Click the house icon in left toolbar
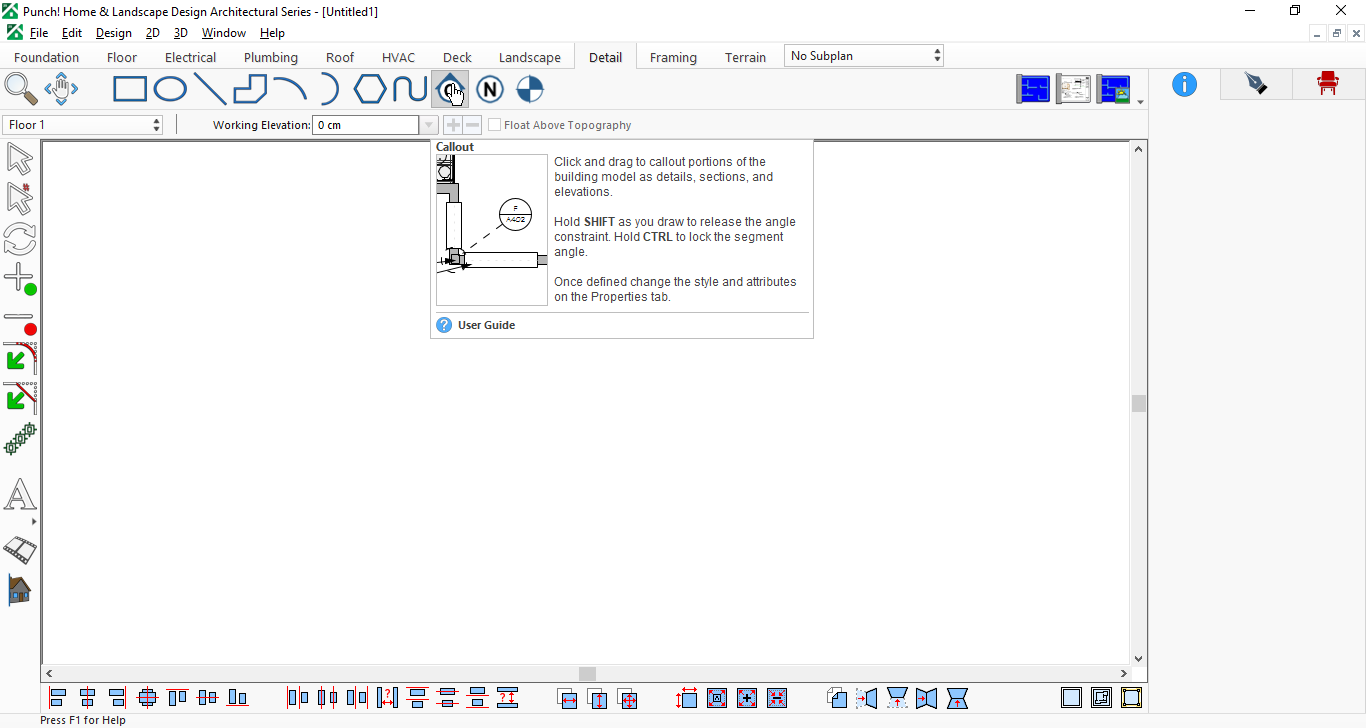1366x728 pixels. click(x=20, y=590)
